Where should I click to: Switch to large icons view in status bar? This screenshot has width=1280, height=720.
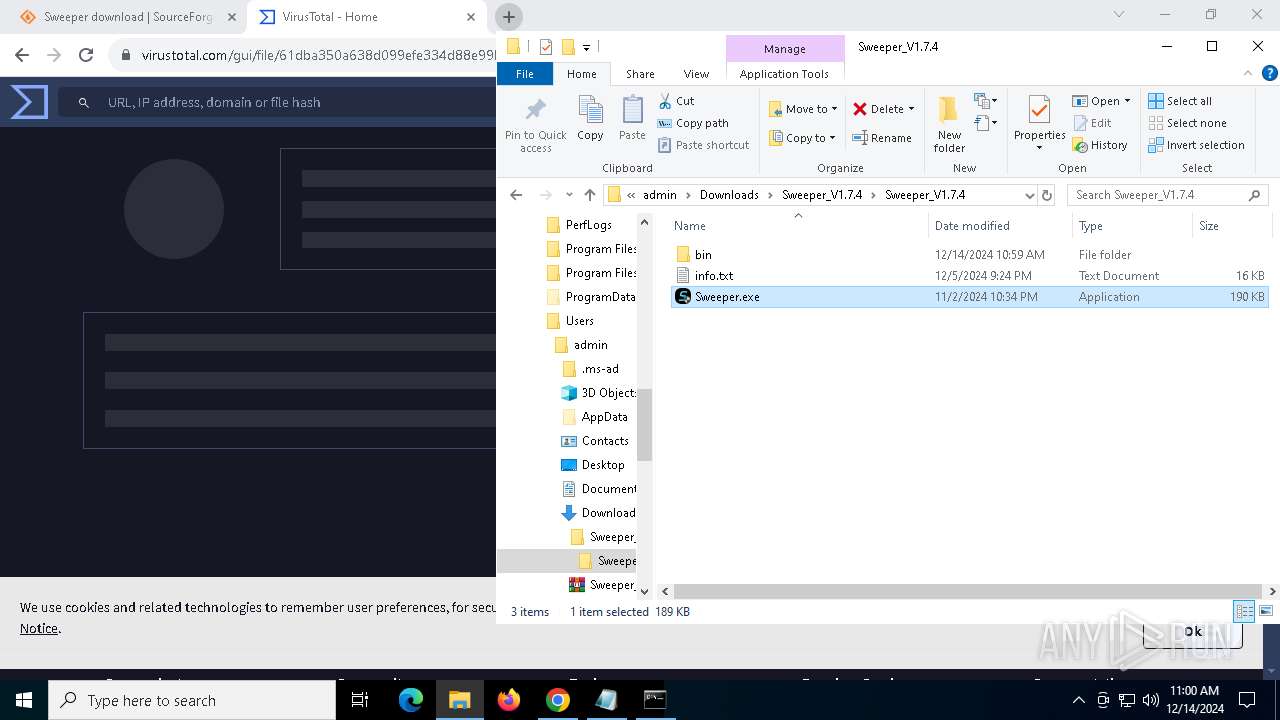pos(1266,611)
